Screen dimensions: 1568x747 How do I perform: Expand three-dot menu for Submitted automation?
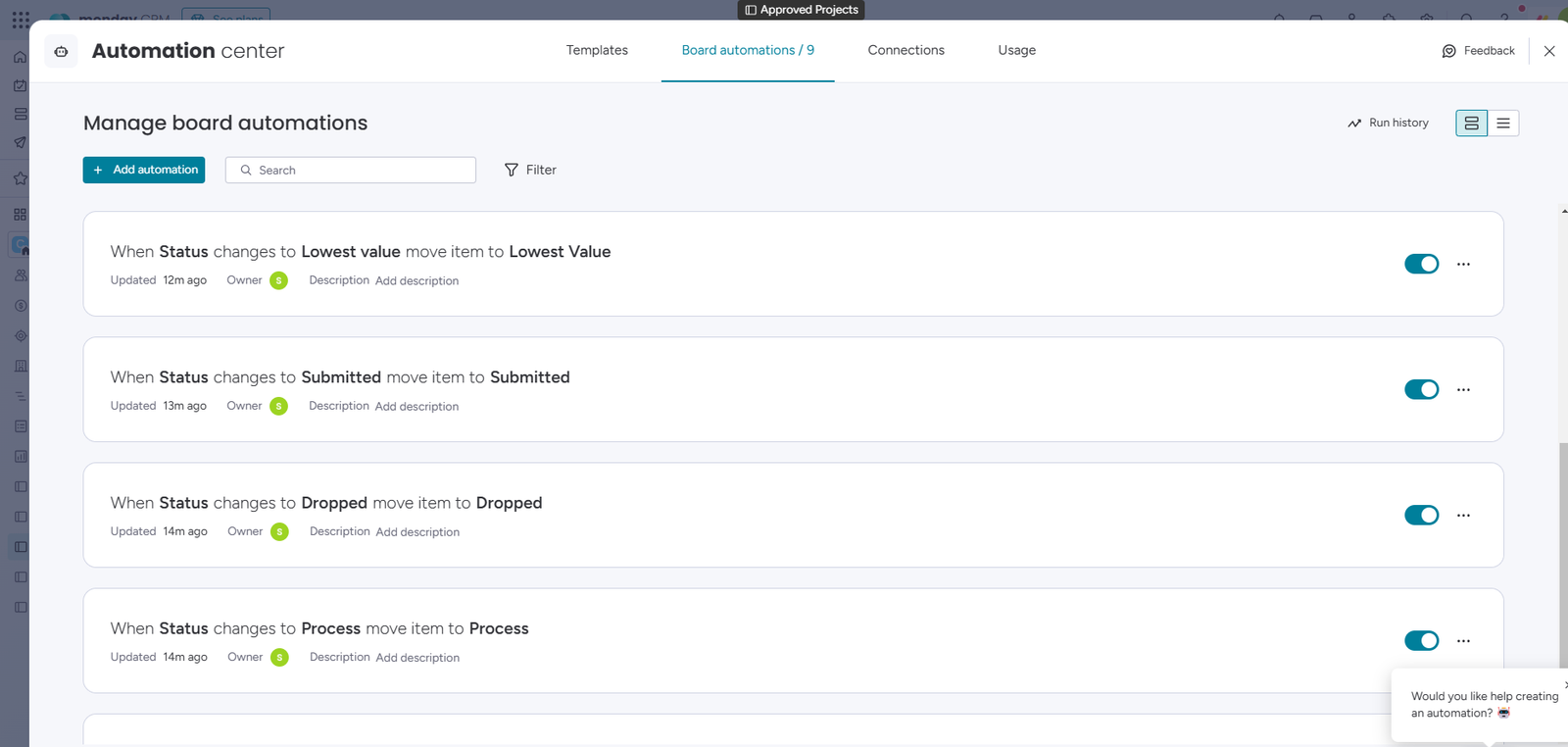[x=1463, y=389]
